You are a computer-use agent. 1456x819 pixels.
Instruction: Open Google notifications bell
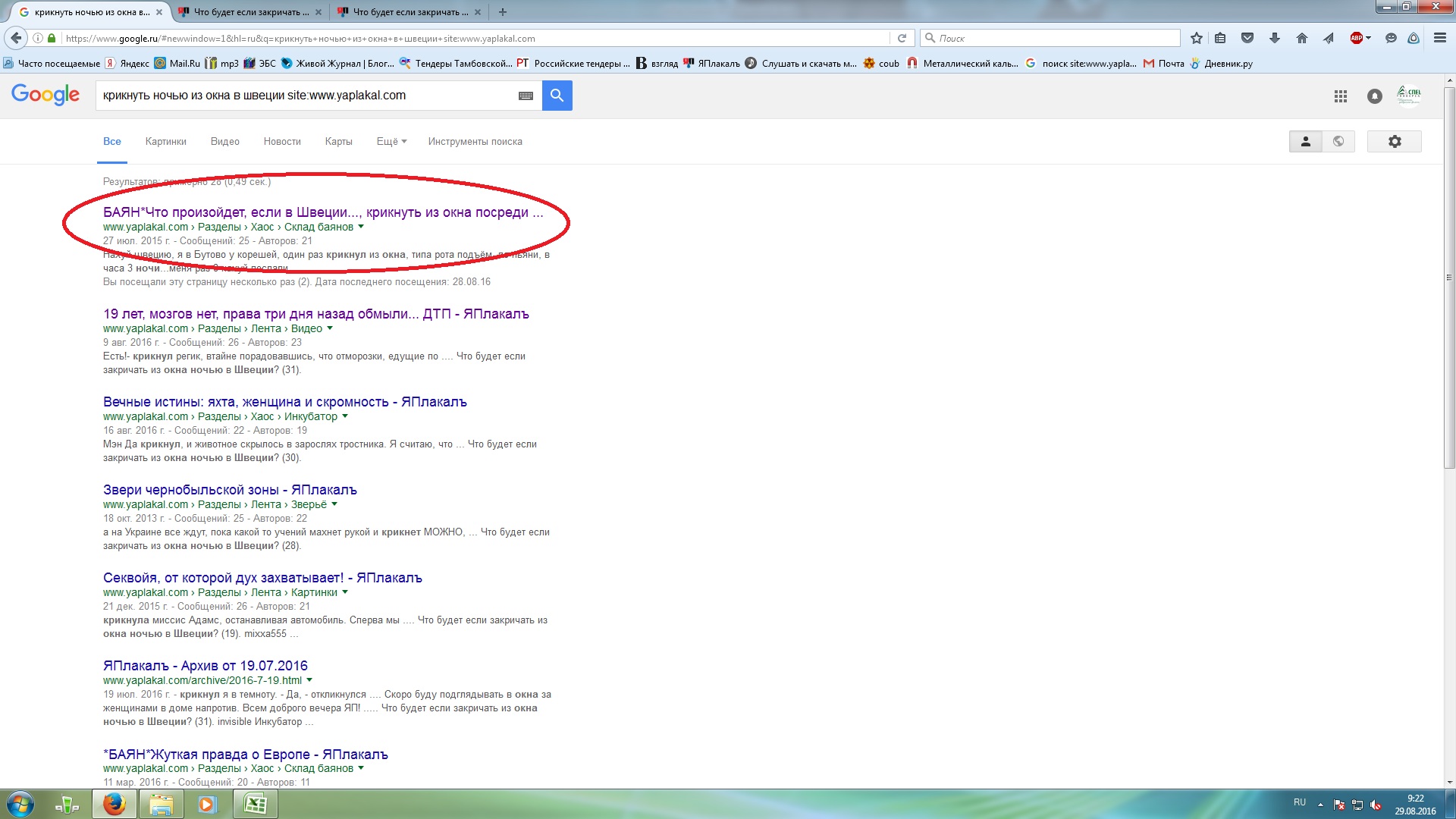pyautogui.click(x=1375, y=96)
